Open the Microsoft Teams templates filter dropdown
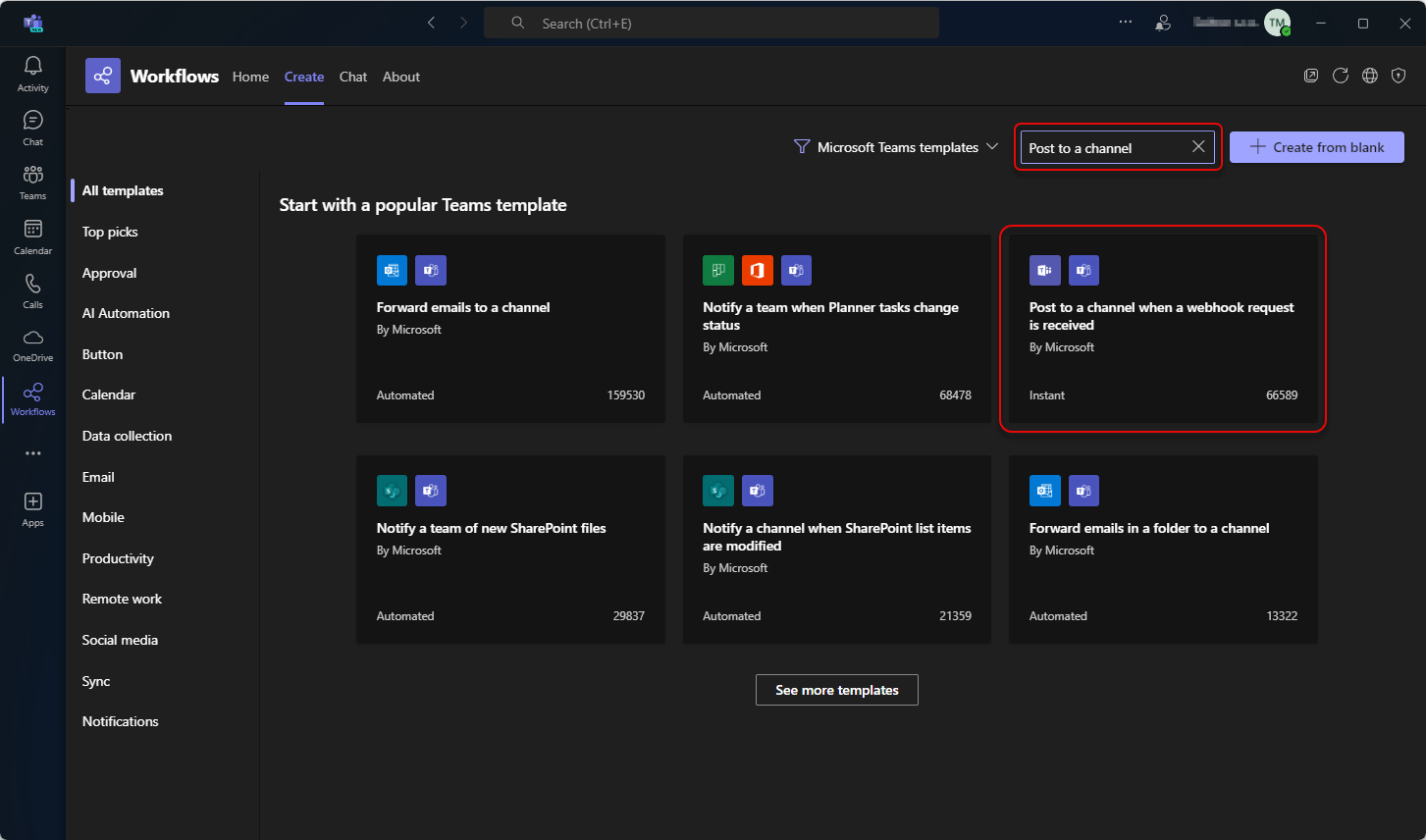 click(895, 146)
